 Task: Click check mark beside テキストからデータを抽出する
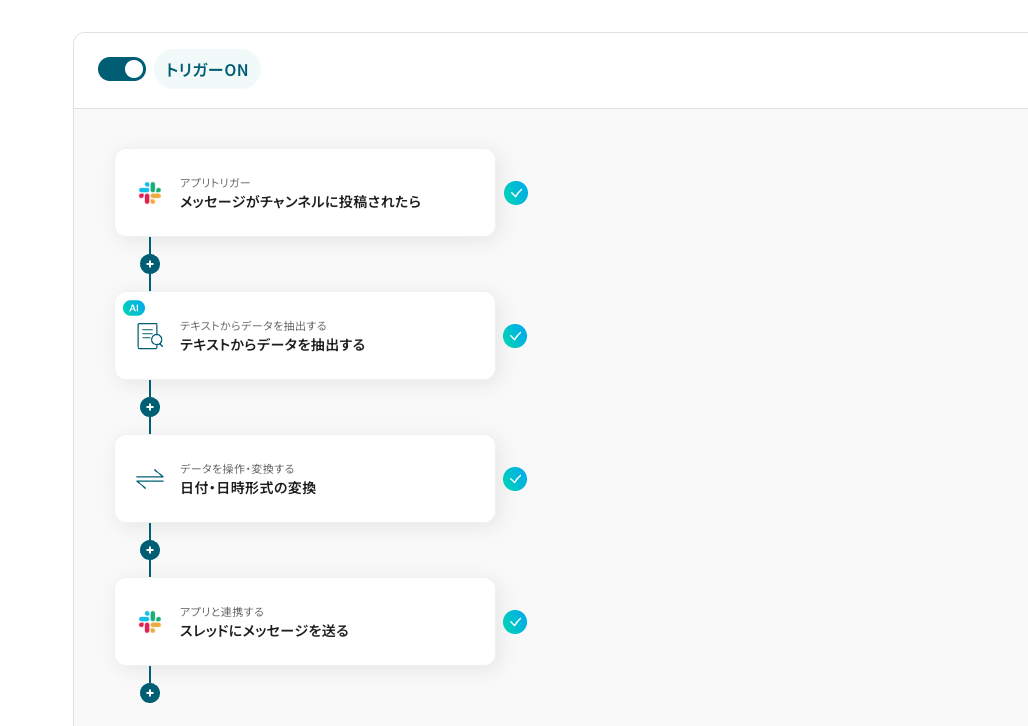tap(515, 336)
